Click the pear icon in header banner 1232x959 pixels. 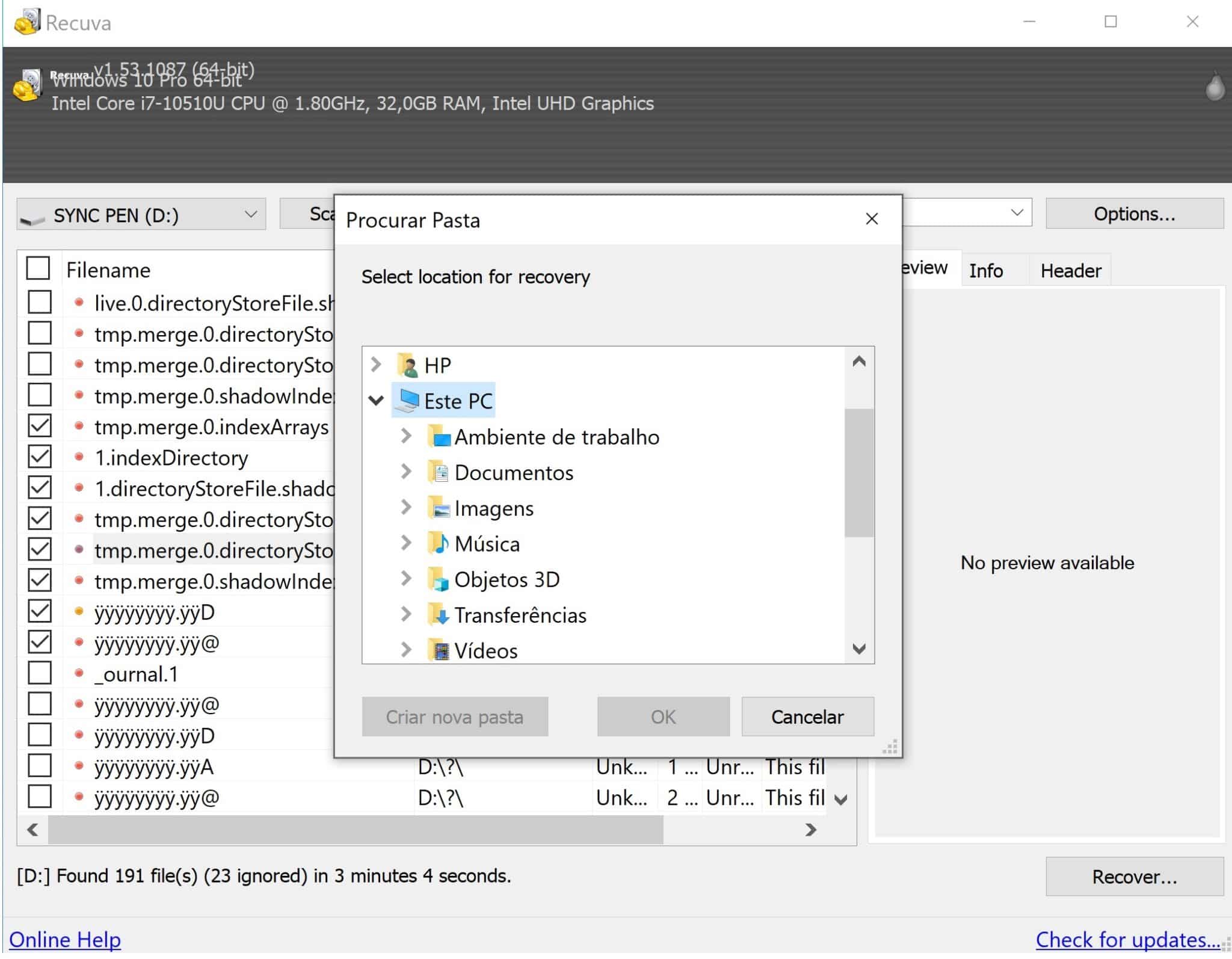coord(1215,88)
